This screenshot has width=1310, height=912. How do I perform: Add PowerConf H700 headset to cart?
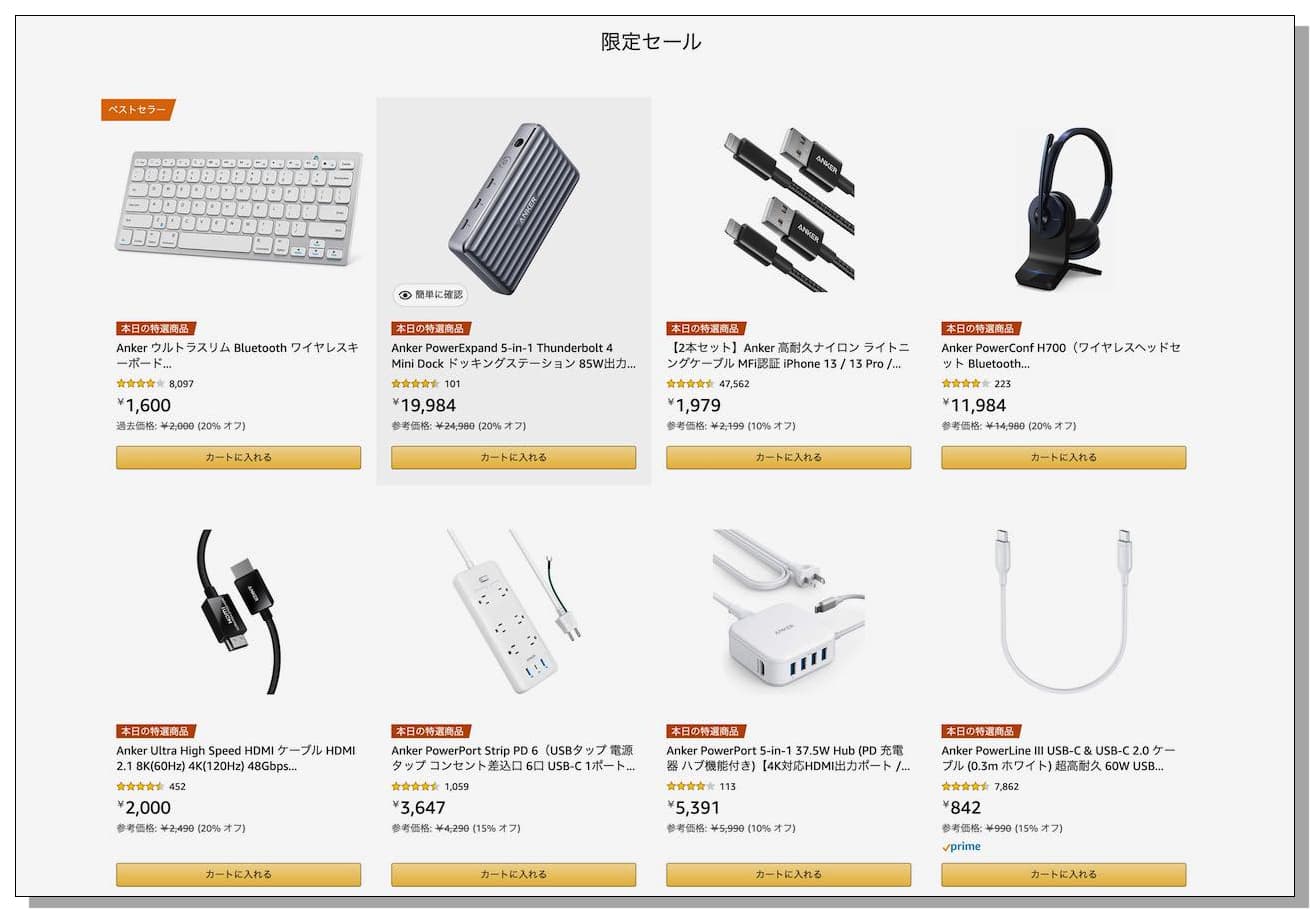1063,457
